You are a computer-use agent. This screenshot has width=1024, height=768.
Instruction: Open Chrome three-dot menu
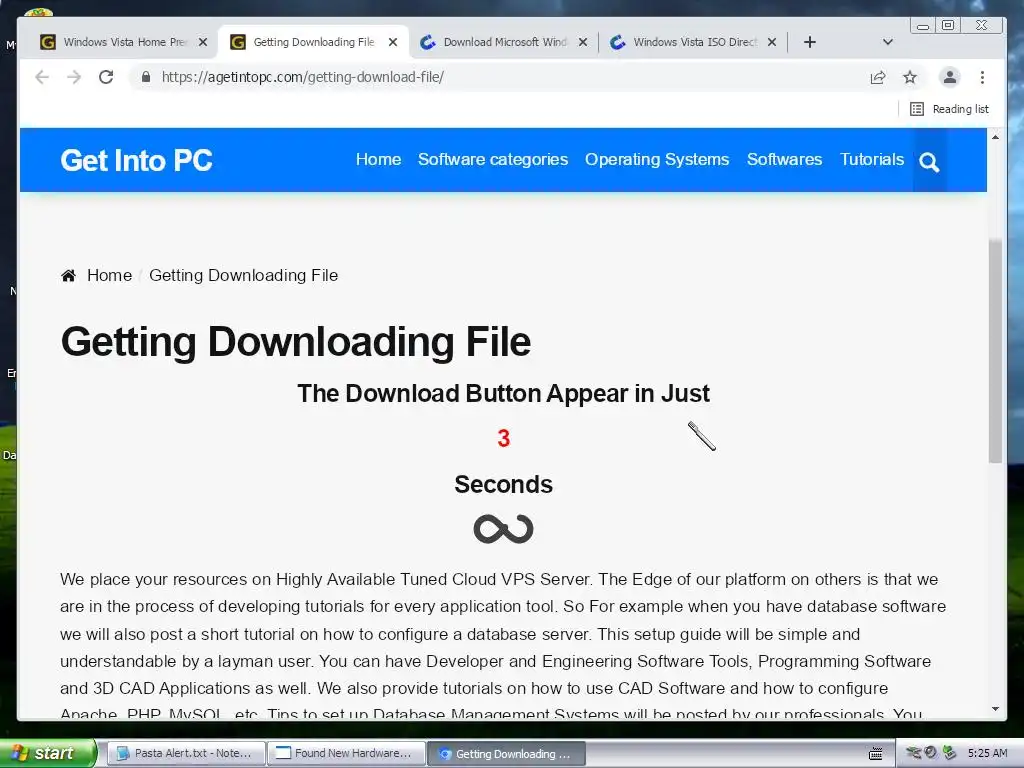pyautogui.click(x=982, y=78)
